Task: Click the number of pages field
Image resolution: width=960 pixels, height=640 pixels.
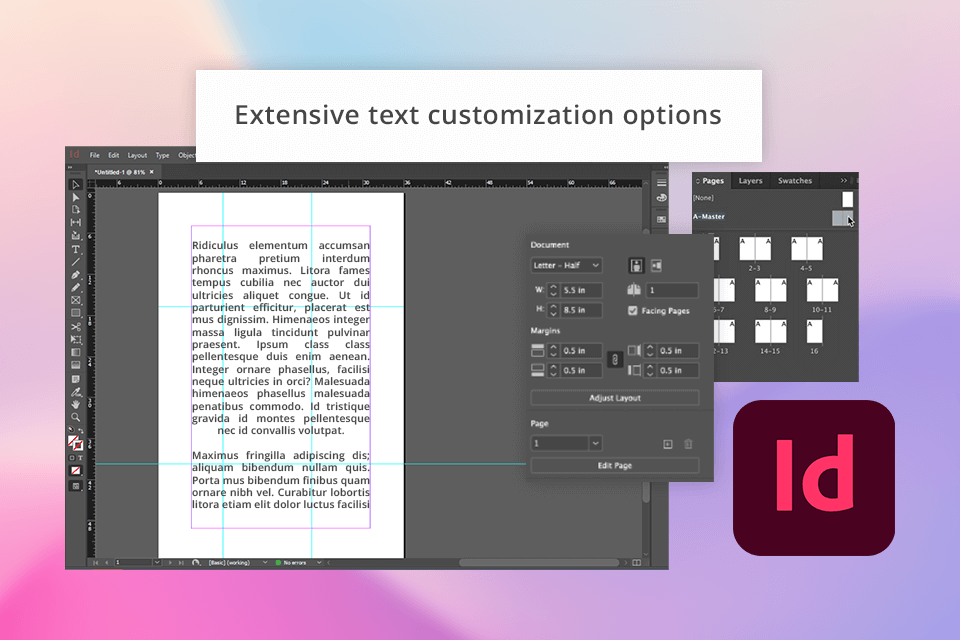Action: coord(672,290)
